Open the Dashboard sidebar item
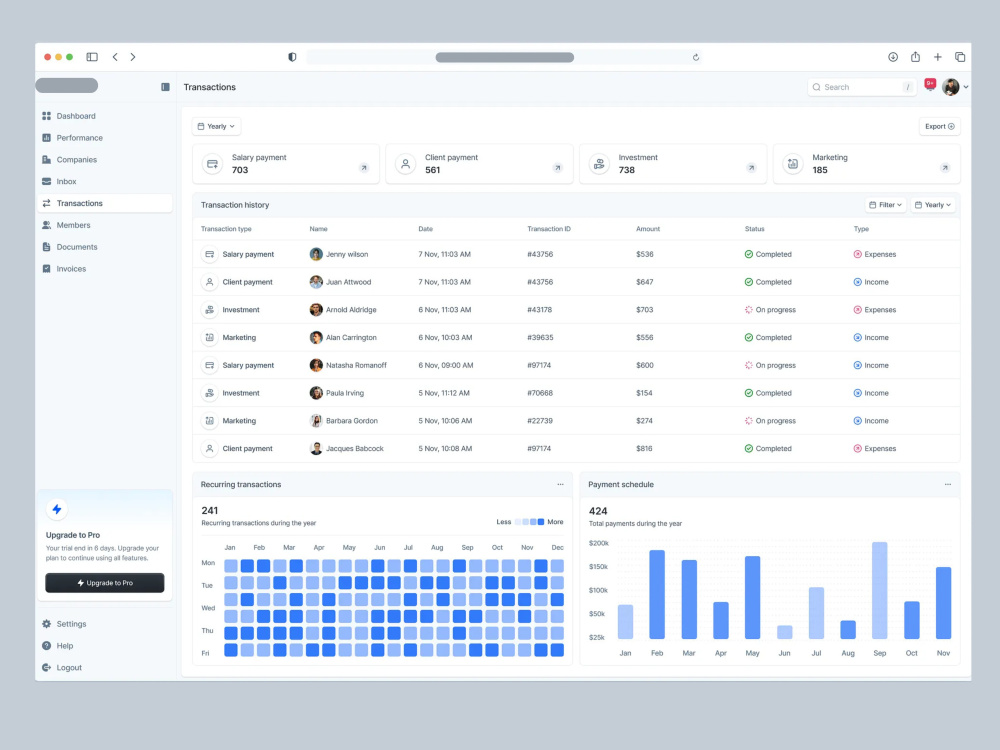1000x750 pixels. (x=76, y=116)
